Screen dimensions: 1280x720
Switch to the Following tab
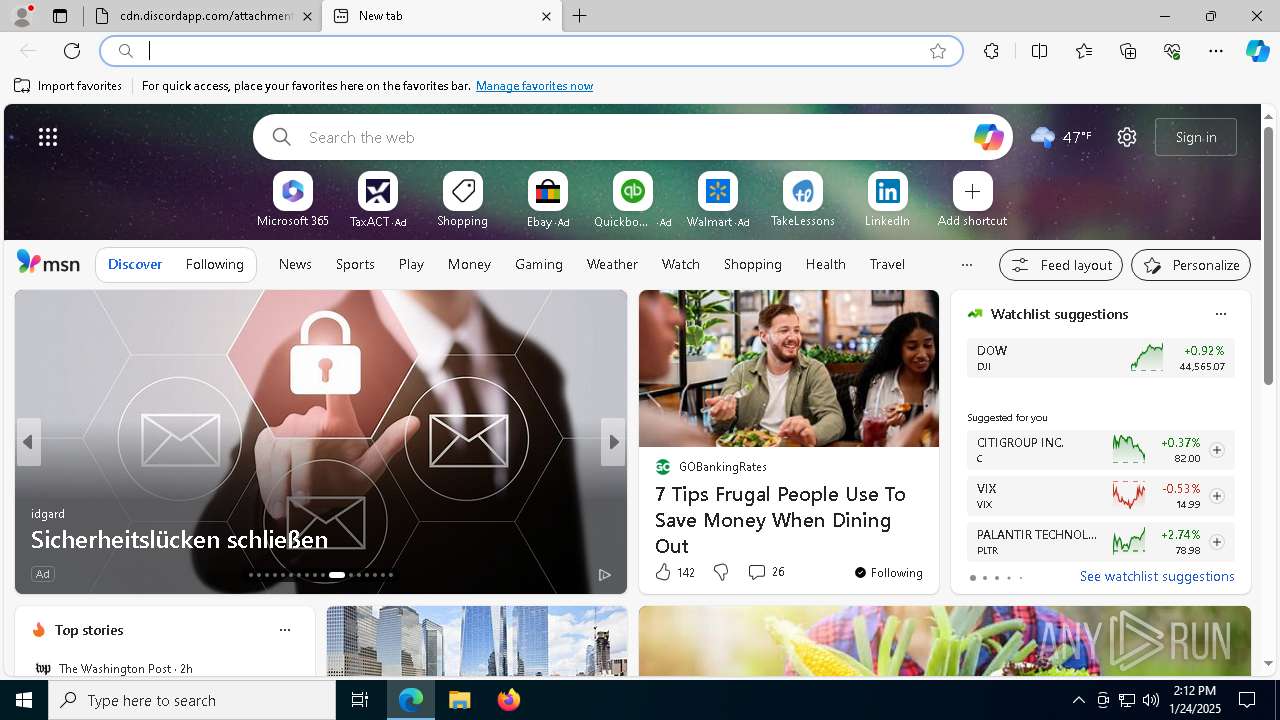[215, 264]
